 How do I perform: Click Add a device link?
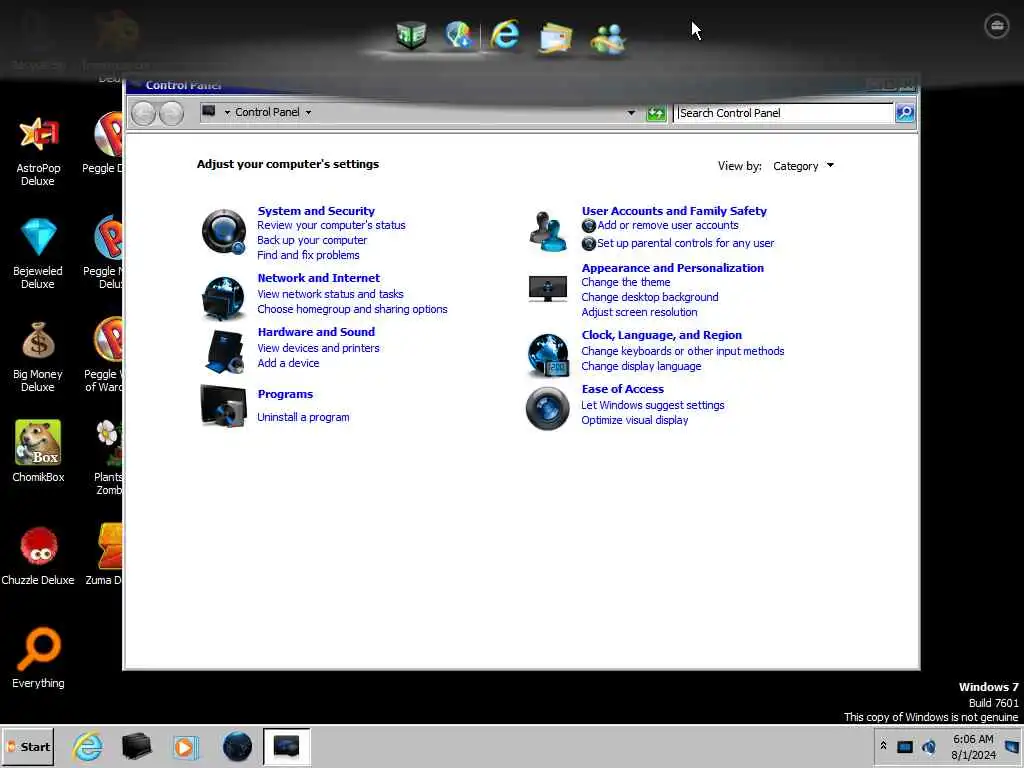288,364
